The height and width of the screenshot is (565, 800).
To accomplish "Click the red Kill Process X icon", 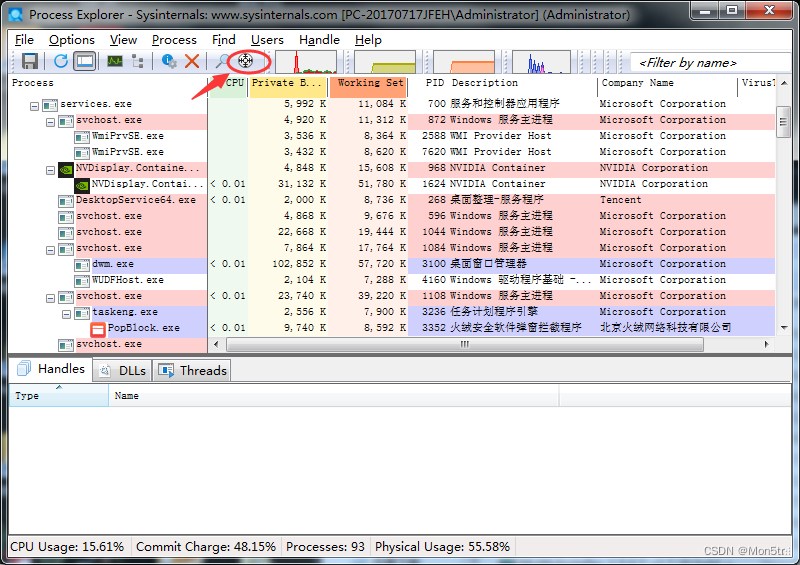I will pos(192,61).
